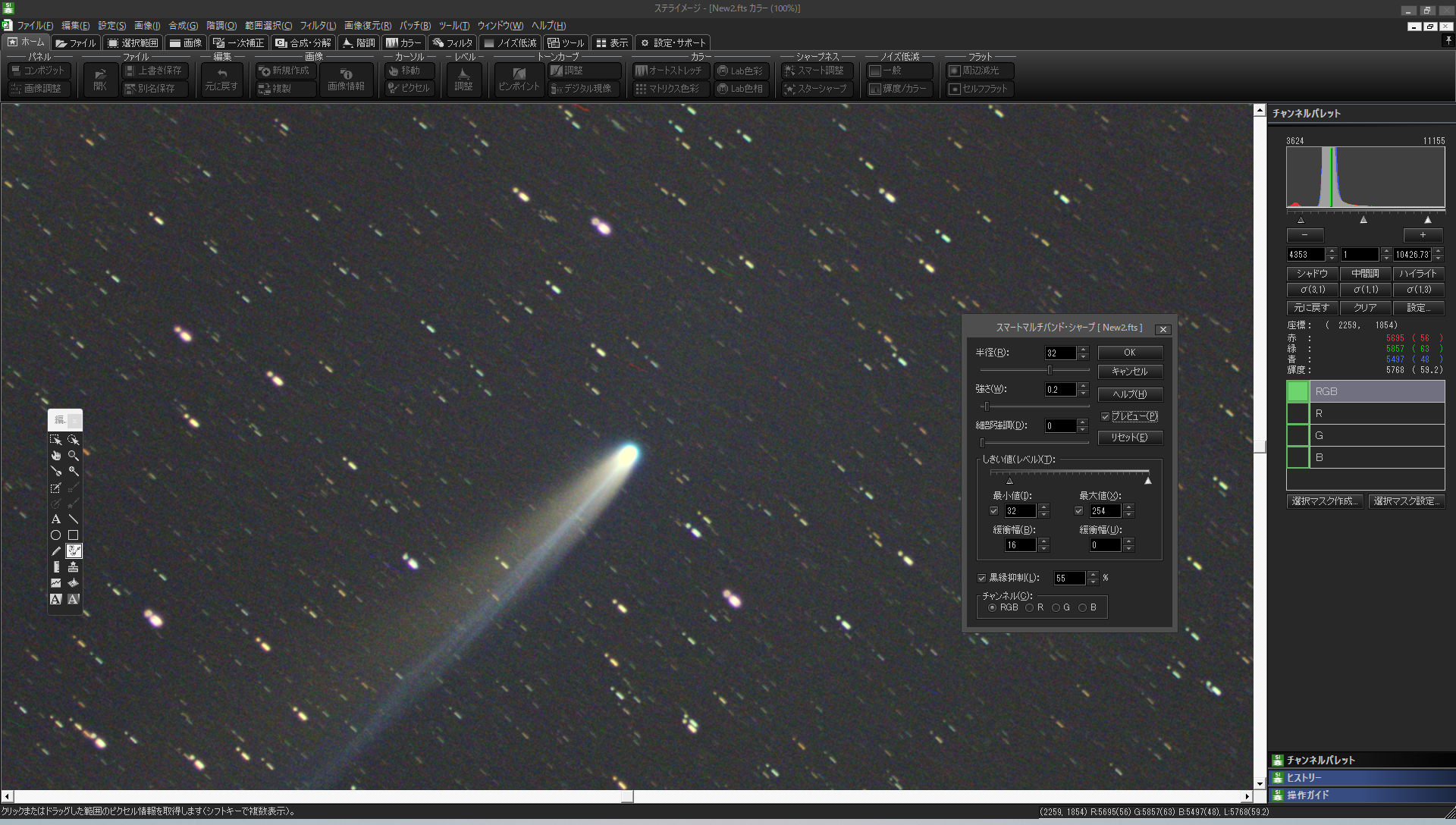The height and width of the screenshot is (825, 1456).
Task: Expand the ヒストリー panel header
Action: (x=1361, y=777)
